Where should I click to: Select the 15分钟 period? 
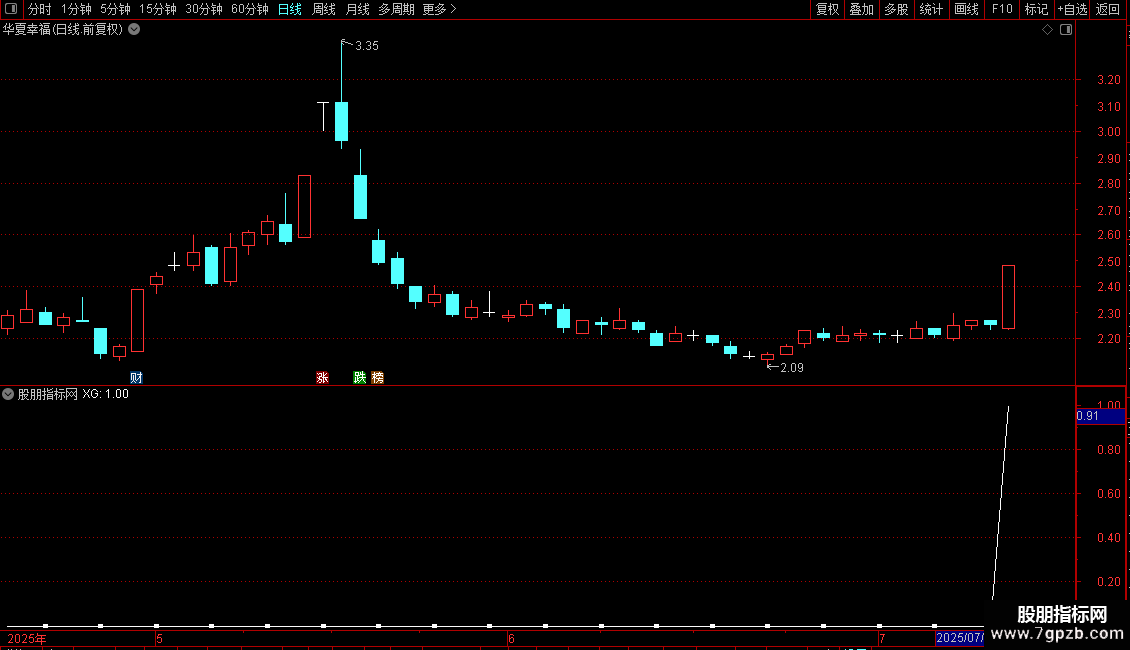point(157,9)
